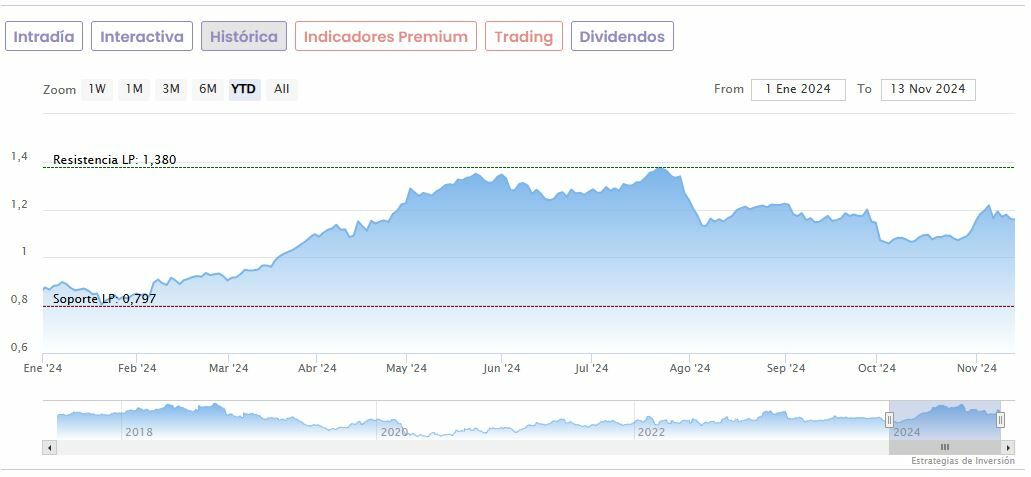Set zoom range to 1M
The image size is (1031, 477).
click(x=133, y=89)
